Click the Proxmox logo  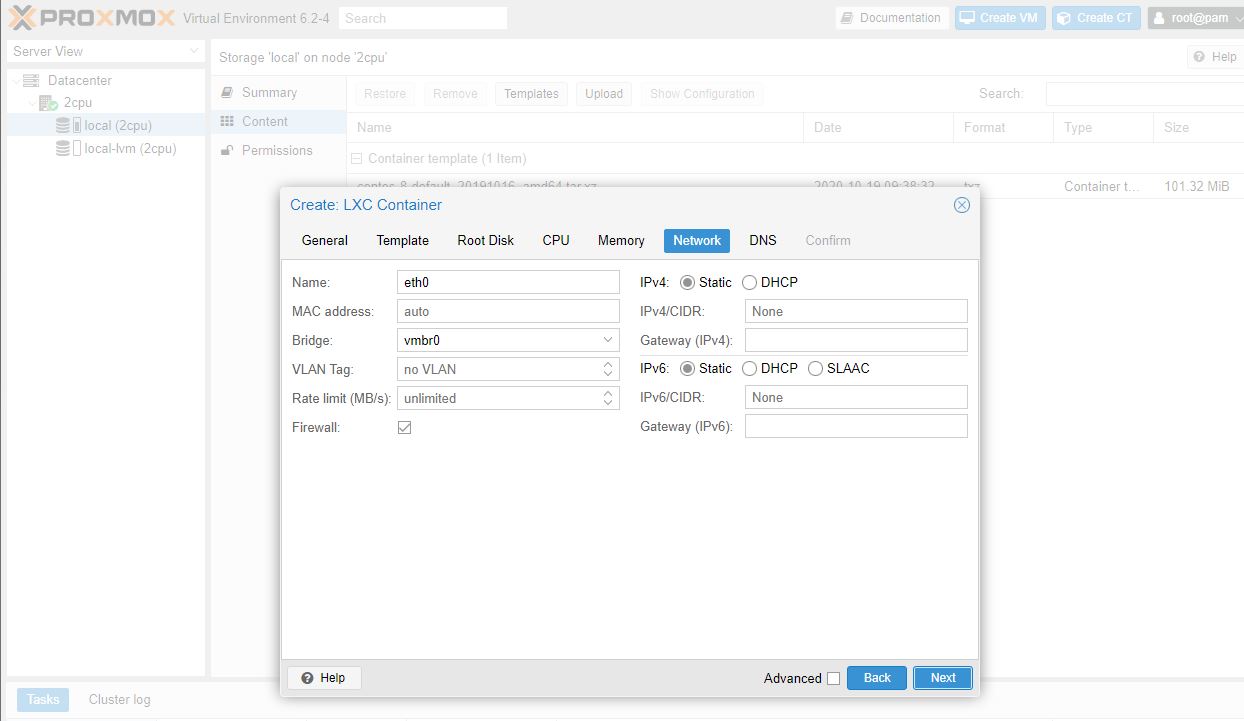pos(91,18)
